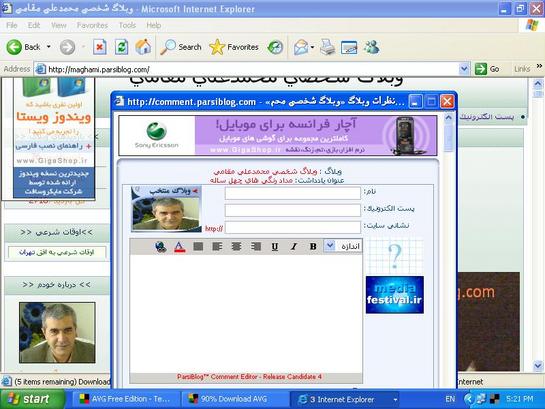
Task: Click the mediafestival.ir banner
Action: point(394,295)
